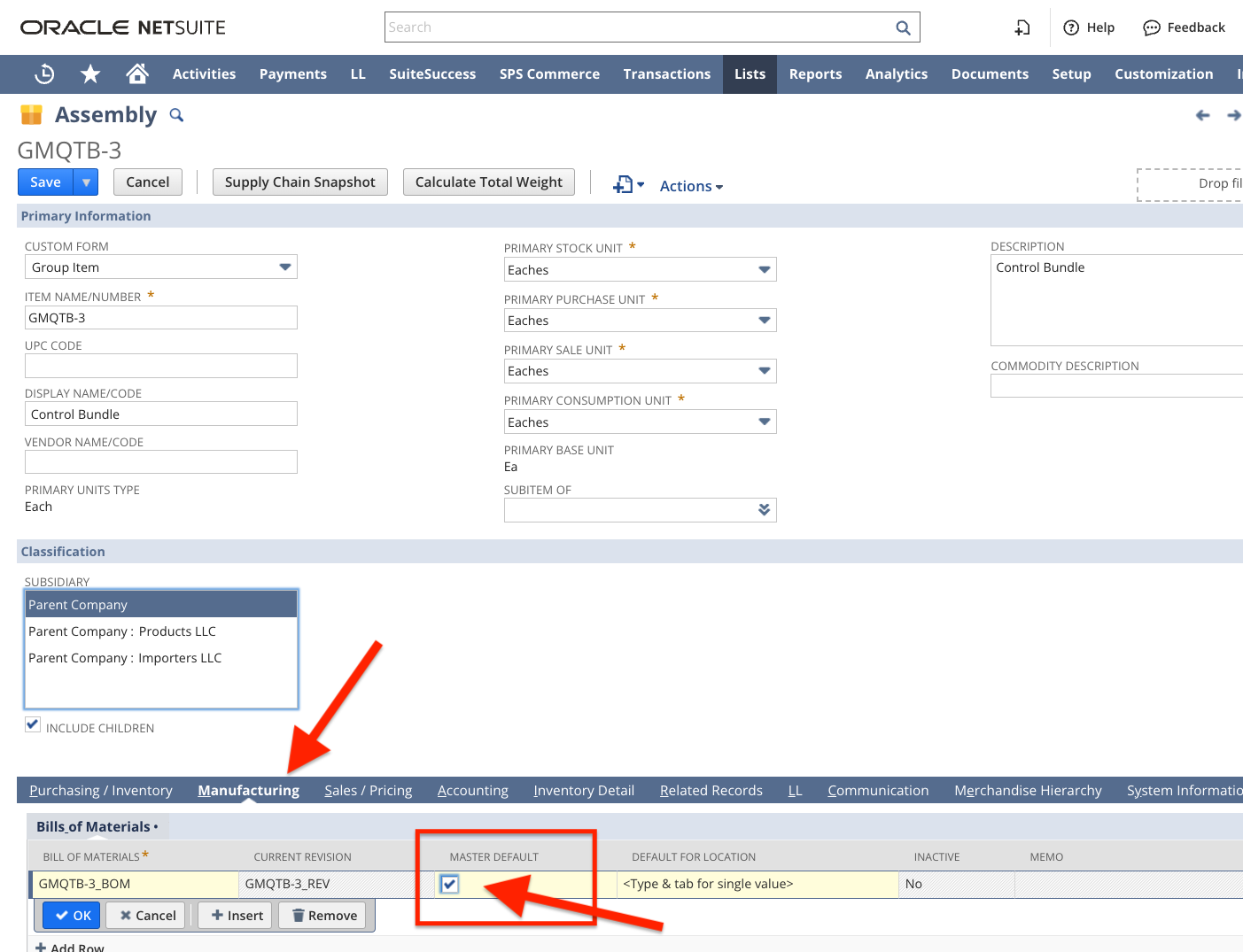Click the Insert button in BOM sublist
The width and height of the screenshot is (1243, 952).
click(237, 916)
